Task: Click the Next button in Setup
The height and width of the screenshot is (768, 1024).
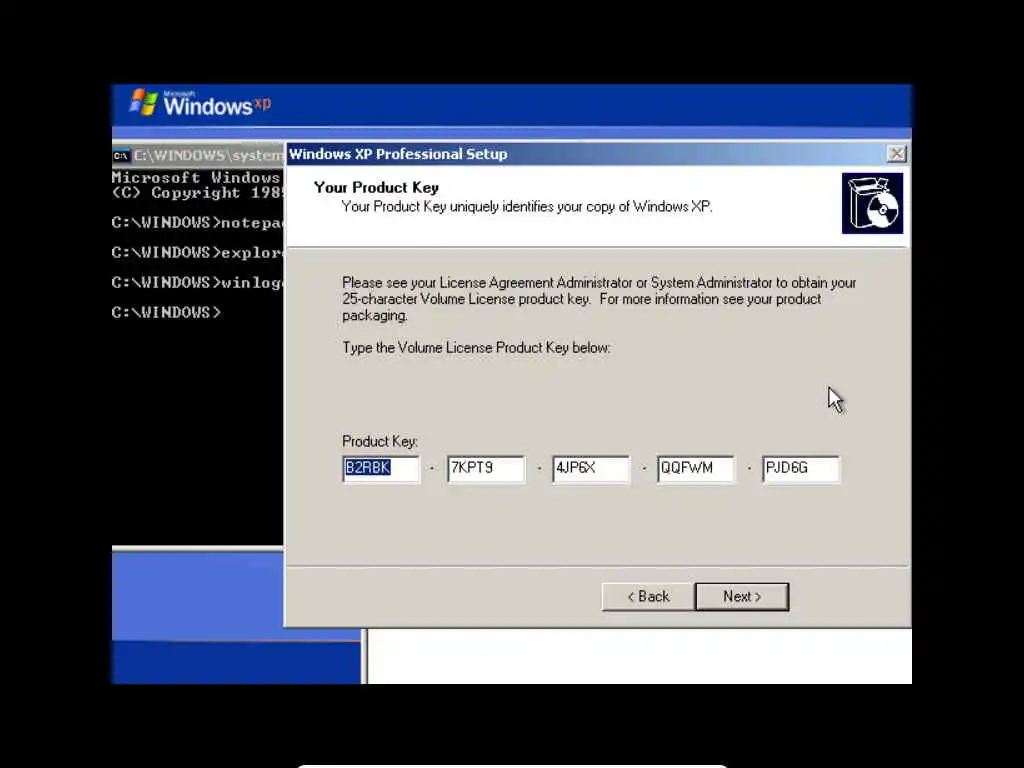Action: point(742,596)
